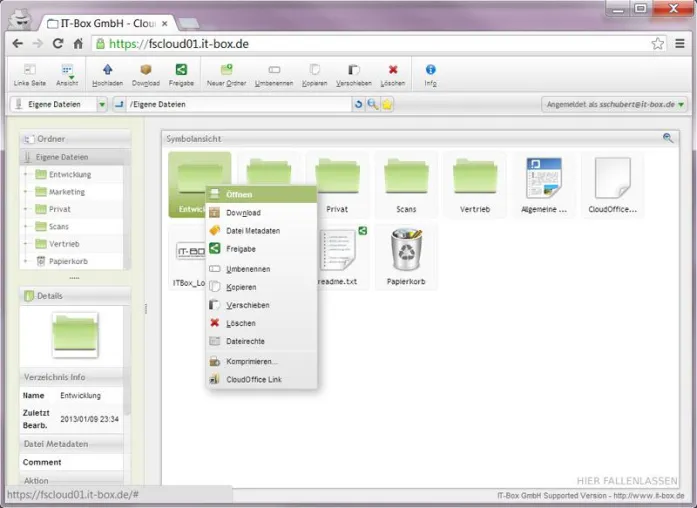Image resolution: width=697 pixels, height=508 pixels.
Task: Select Scans in the folder tree
Action: tap(59, 226)
